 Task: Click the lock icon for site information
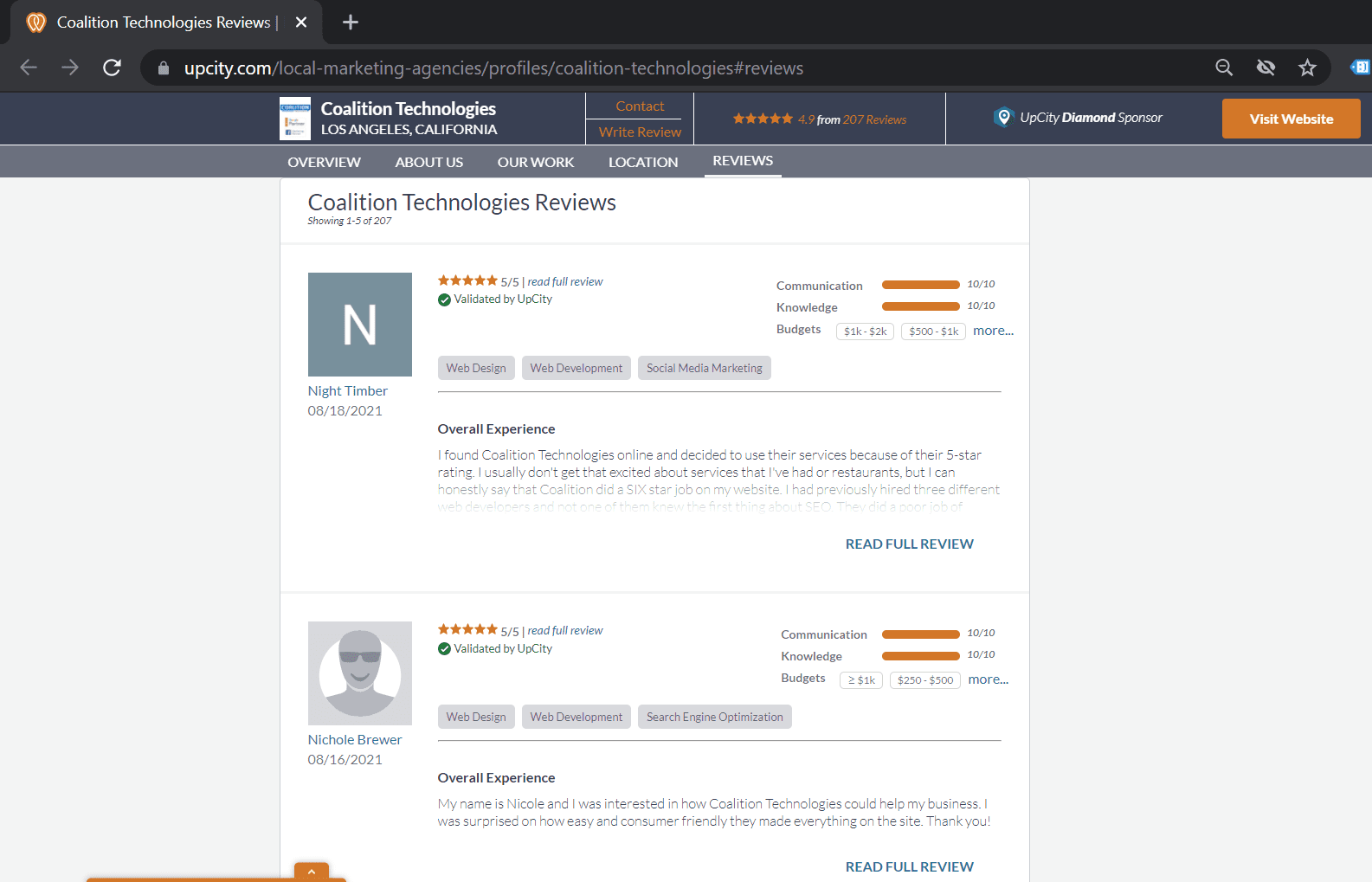[164, 68]
